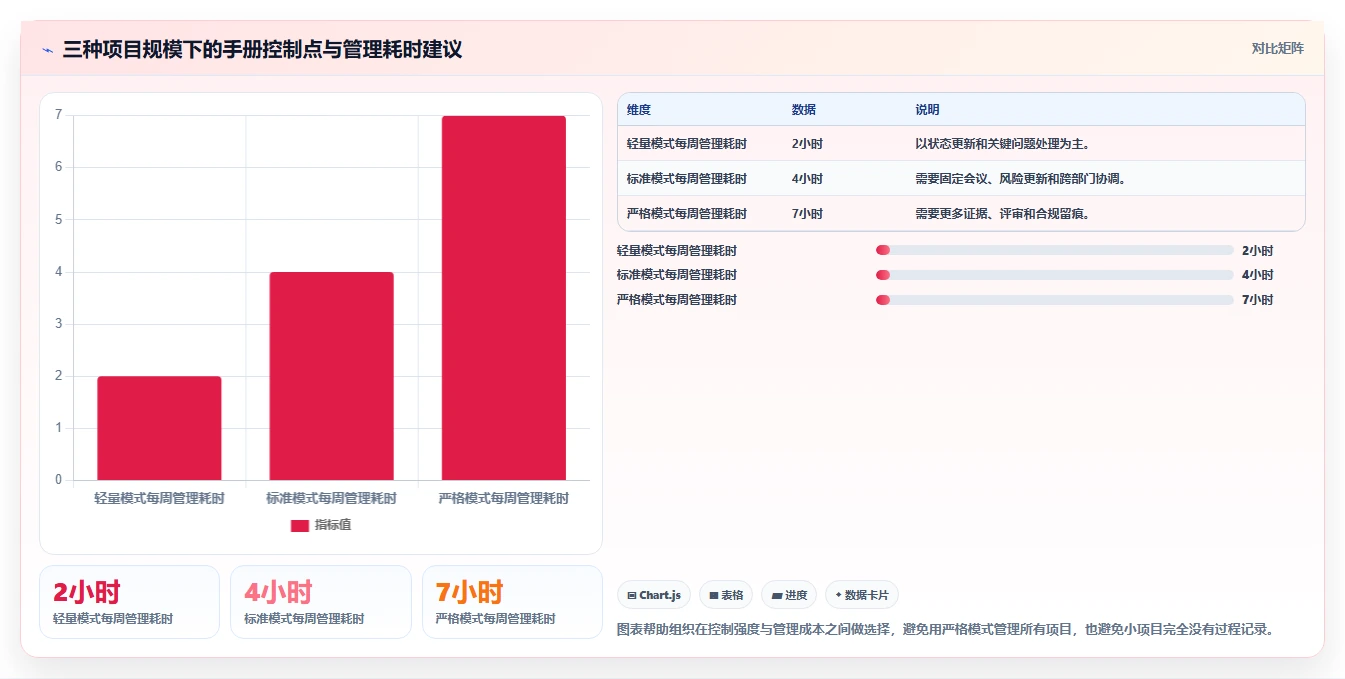The image size is (1345, 679).
Task: Select the 进度 tag chip
Action: tap(789, 595)
